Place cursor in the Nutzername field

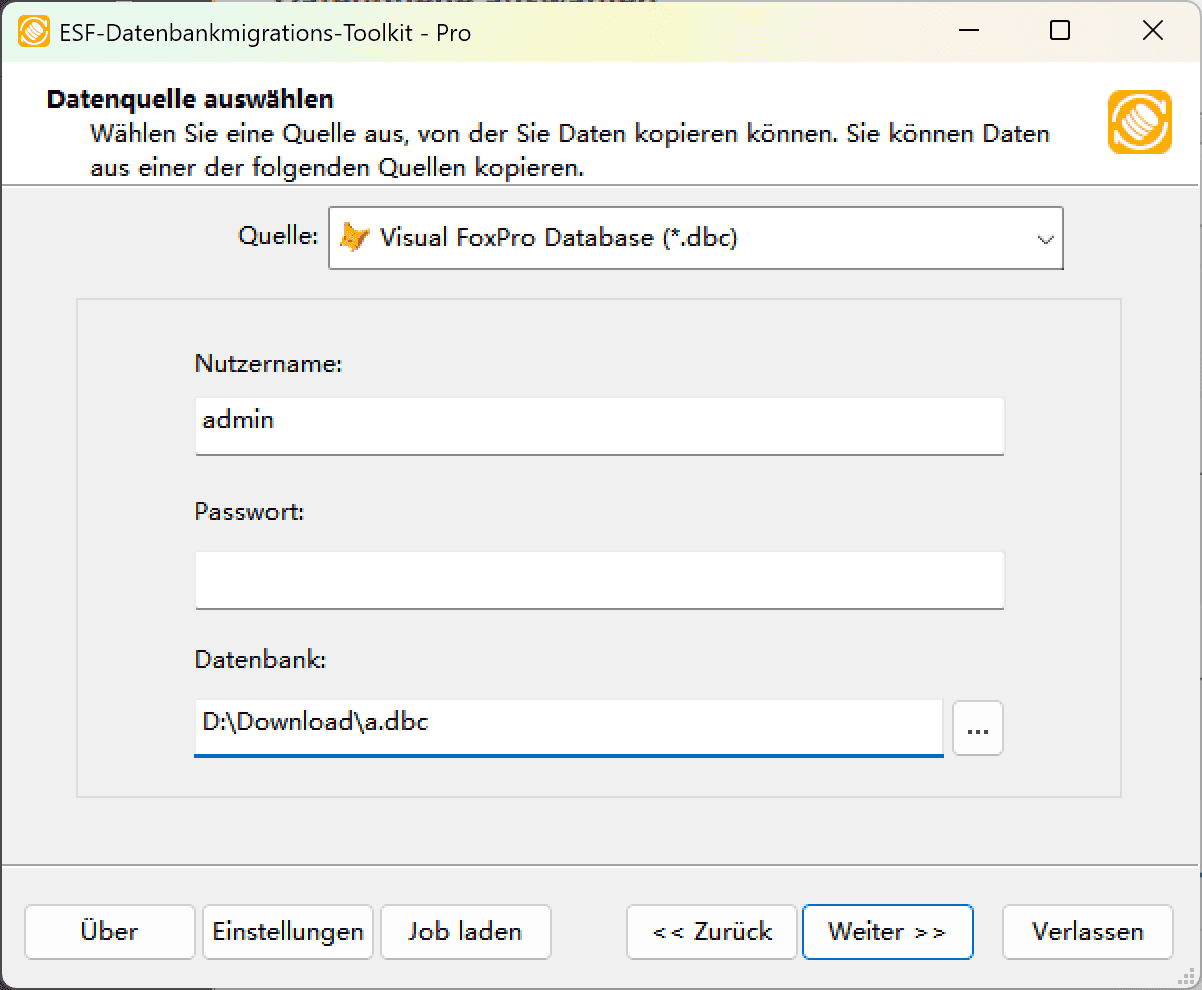[x=598, y=426]
